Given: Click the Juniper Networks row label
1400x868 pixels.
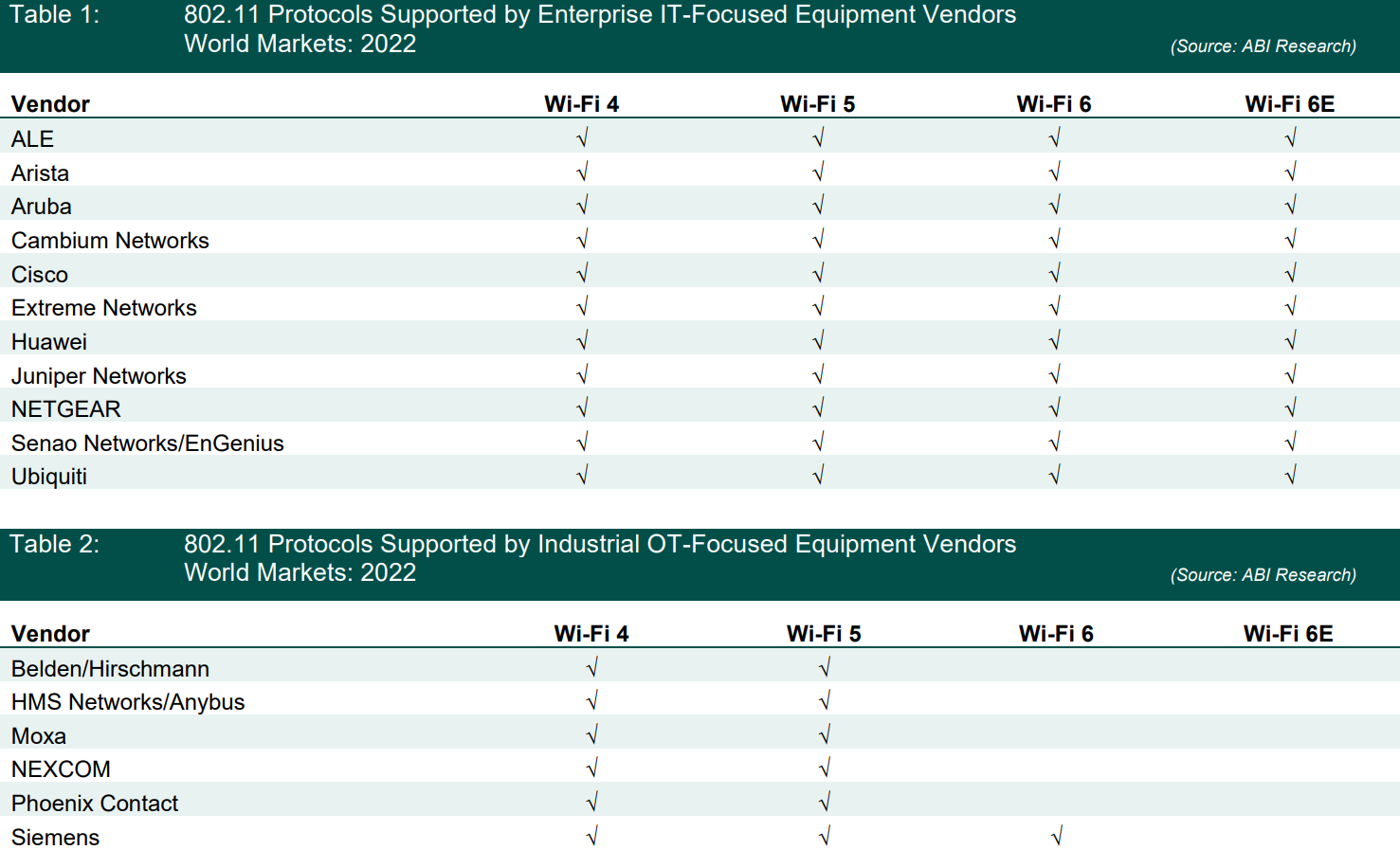Looking at the screenshot, I should coord(99,376).
